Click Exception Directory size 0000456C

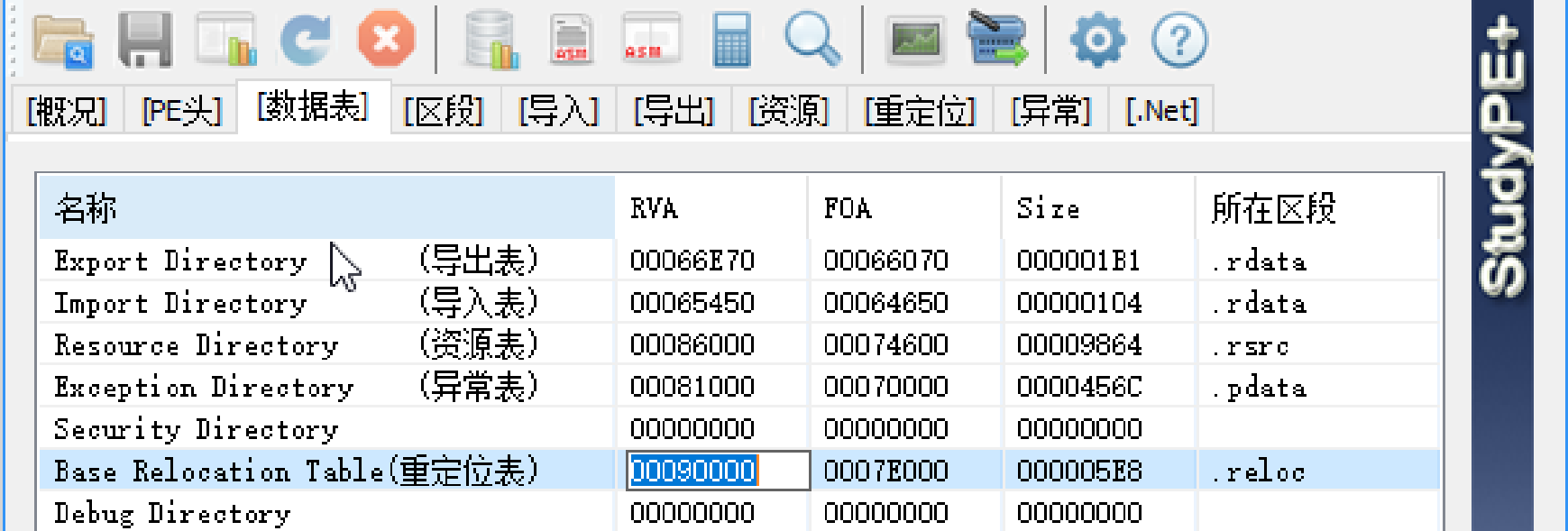[1079, 387]
